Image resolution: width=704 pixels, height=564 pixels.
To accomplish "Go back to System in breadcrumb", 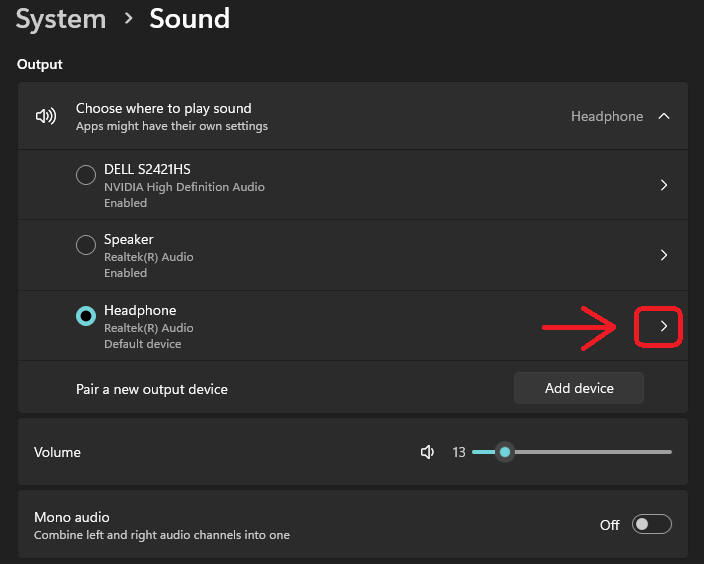I will pos(61,18).
